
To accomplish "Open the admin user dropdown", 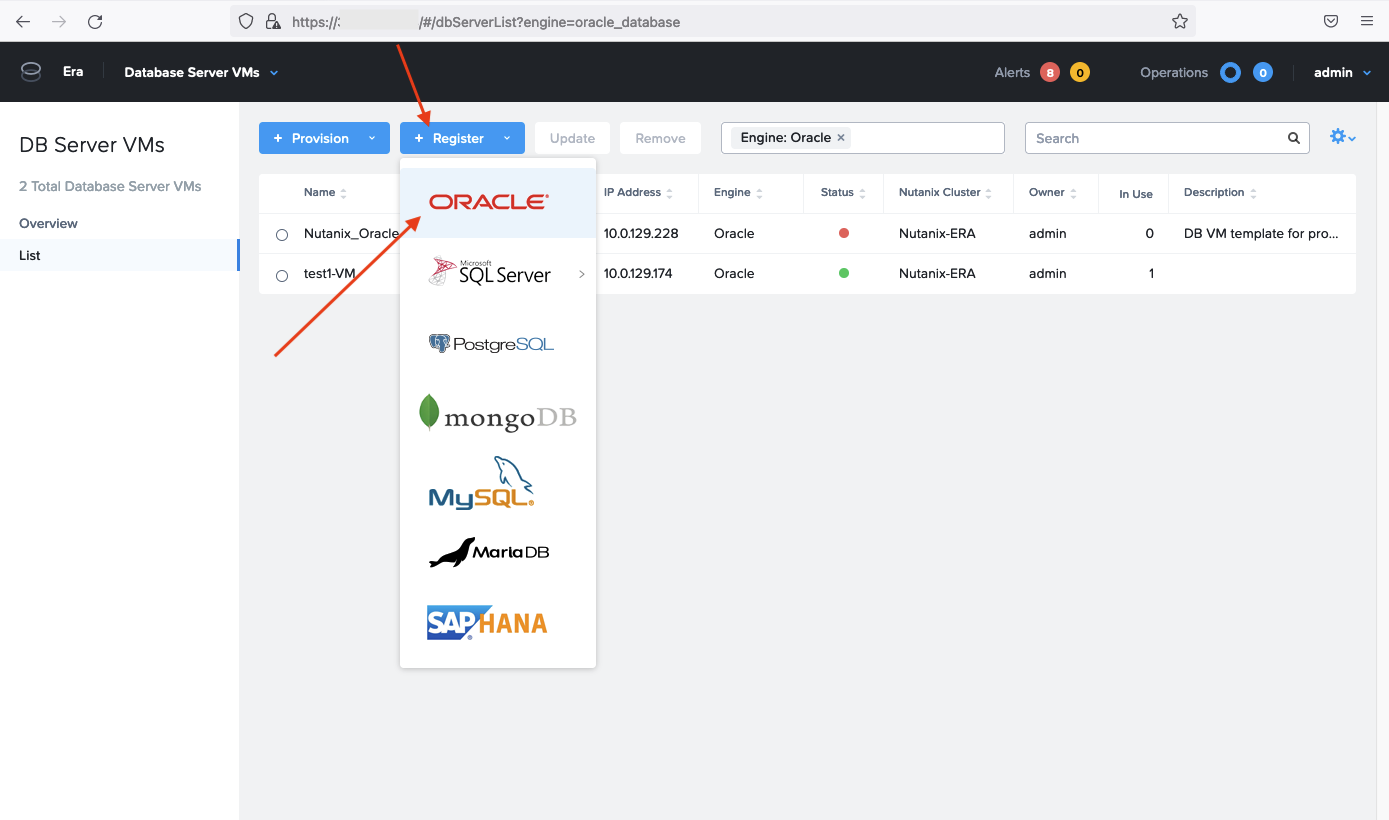I will pyautogui.click(x=1342, y=72).
